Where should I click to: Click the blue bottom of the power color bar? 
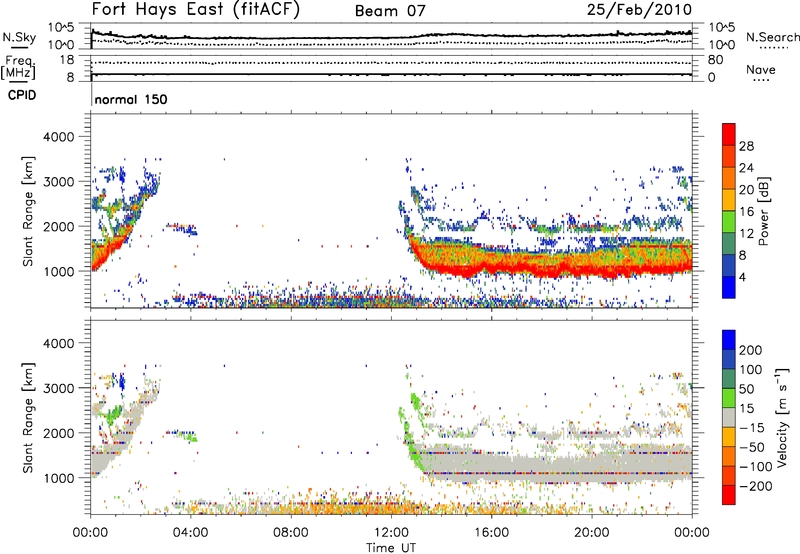[x=729, y=288]
